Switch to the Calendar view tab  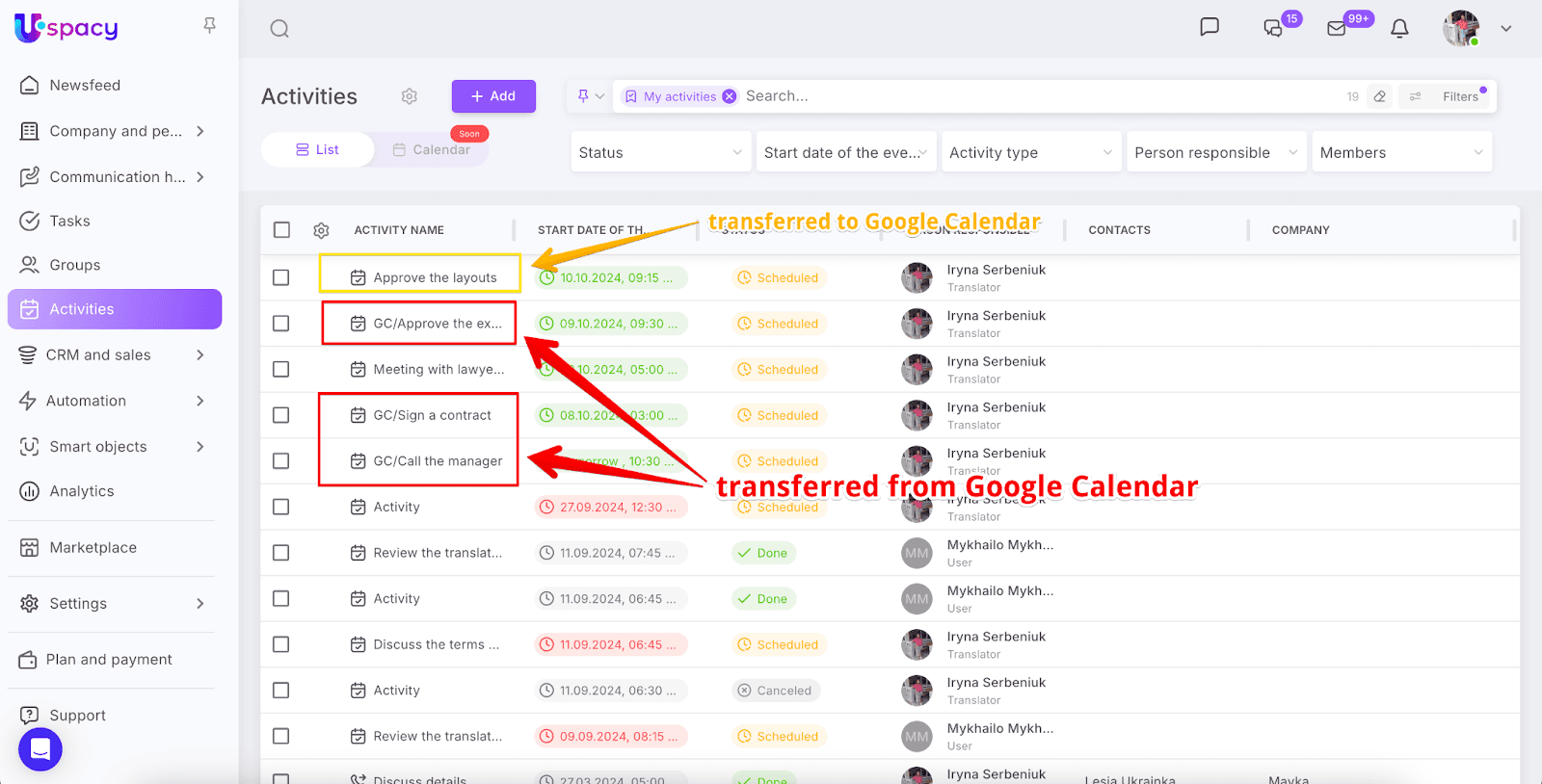point(432,149)
